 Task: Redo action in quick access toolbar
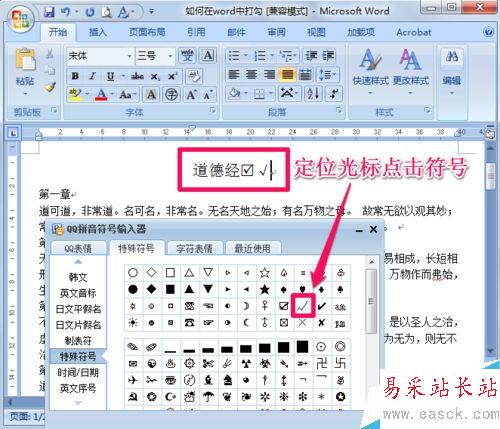click(x=90, y=12)
